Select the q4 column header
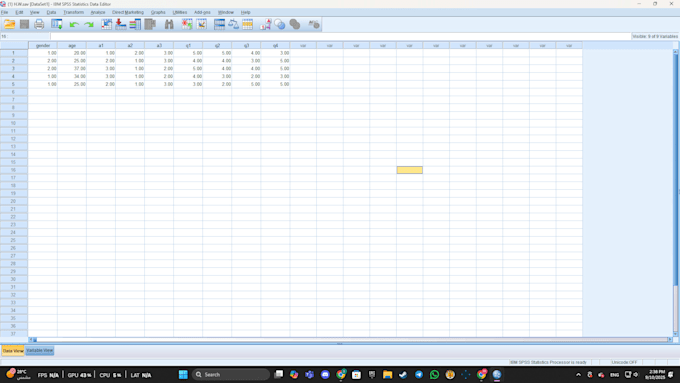680x383 pixels. tap(275, 46)
